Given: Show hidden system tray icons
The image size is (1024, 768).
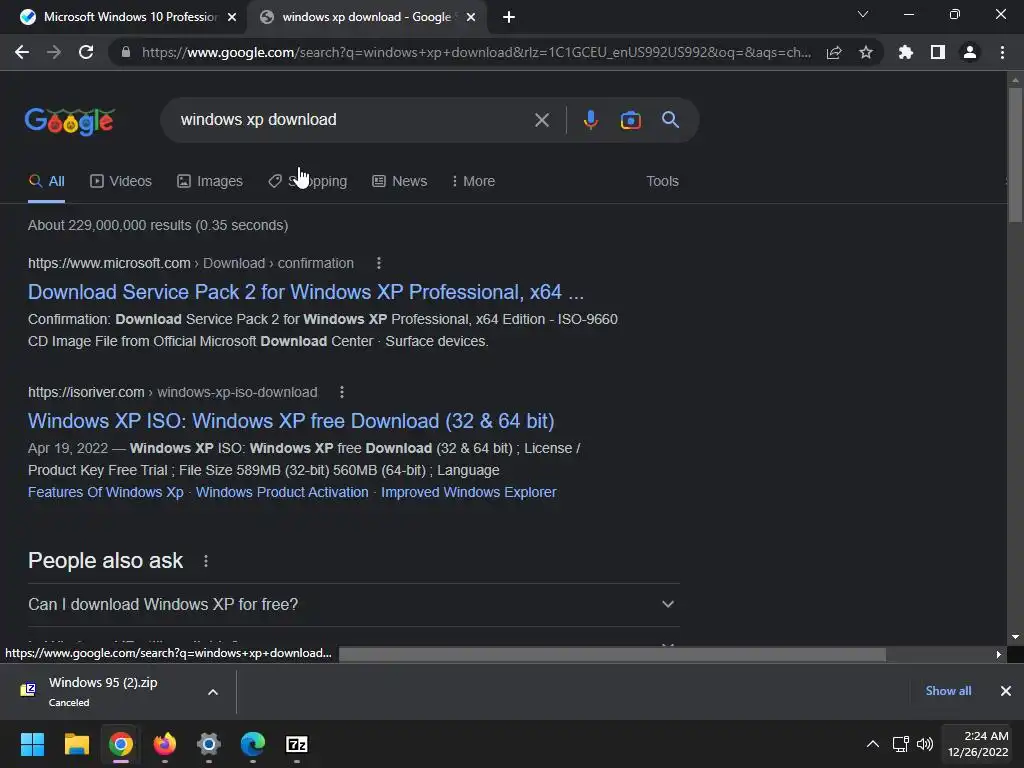Looking at the screenshot, I should 872,744.
